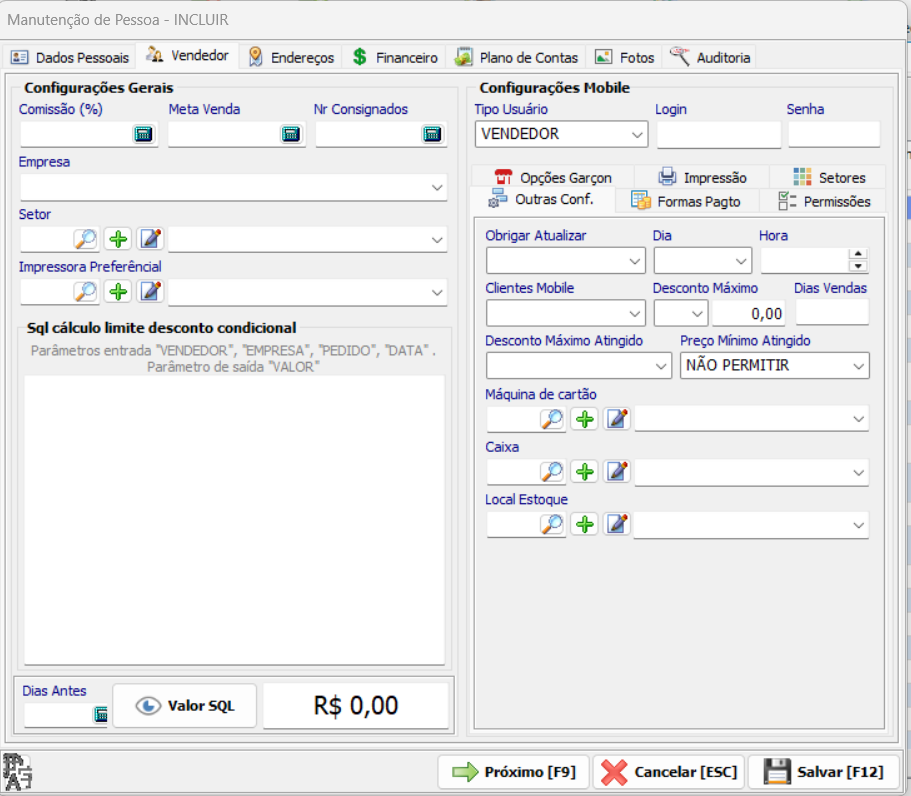Viewport: 911px width, 796px height.
Task: Click the Salvar [F12] button
Action: click(823, 772)
